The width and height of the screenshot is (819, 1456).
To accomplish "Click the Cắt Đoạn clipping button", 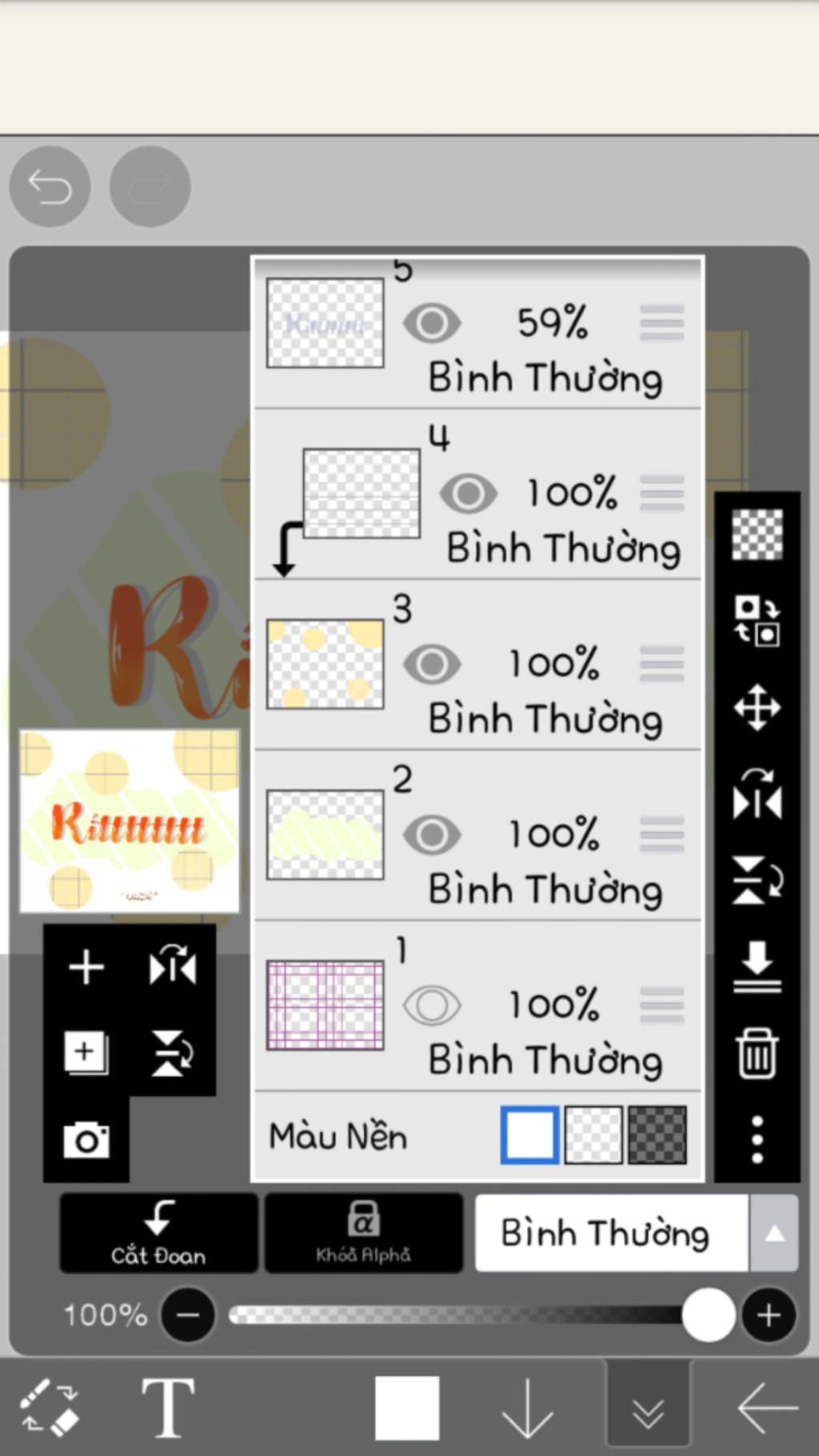I will click(158, 1233).
